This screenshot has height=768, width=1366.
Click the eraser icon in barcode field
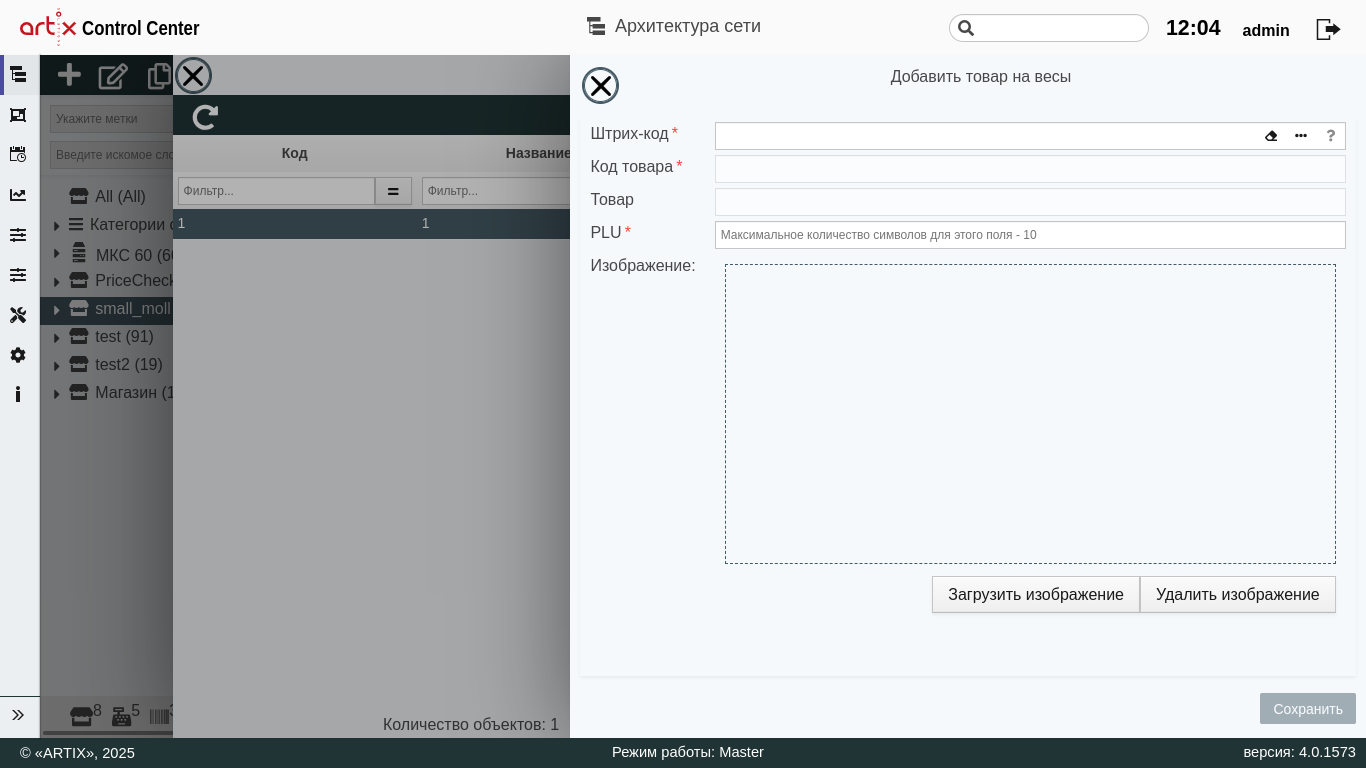tap(1271, 136)
